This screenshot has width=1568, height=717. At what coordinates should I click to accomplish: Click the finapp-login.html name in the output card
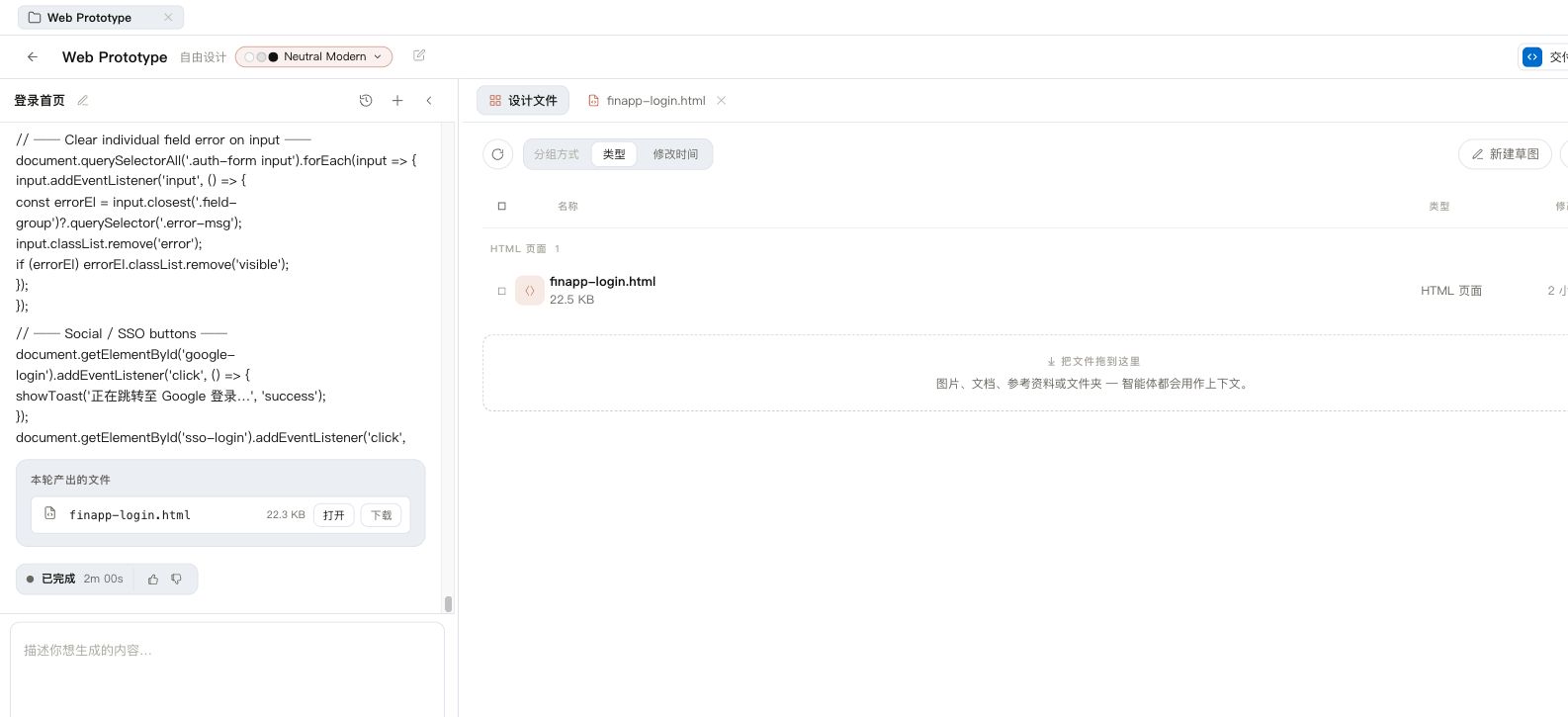130,514
